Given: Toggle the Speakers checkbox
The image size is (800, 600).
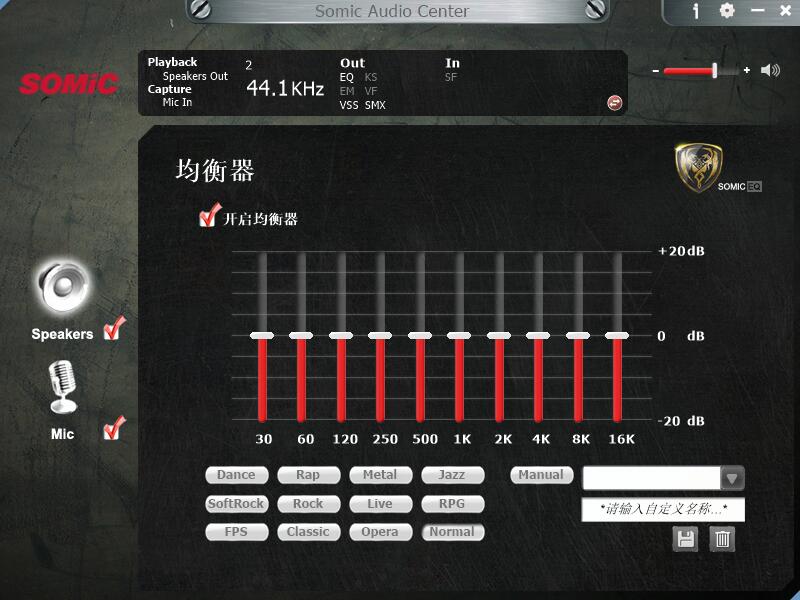Looking at the screenshot, I should 114,329.
